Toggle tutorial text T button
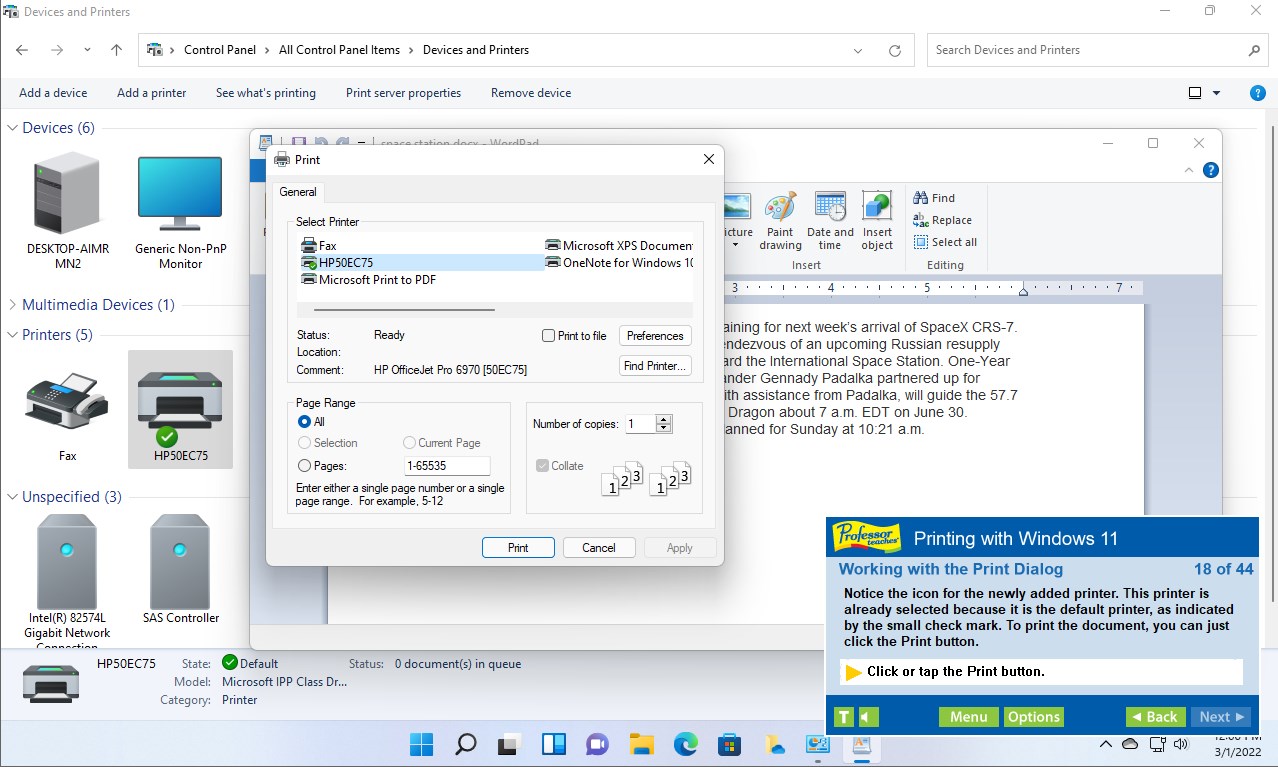1278x767 pixels. point(844,717)
